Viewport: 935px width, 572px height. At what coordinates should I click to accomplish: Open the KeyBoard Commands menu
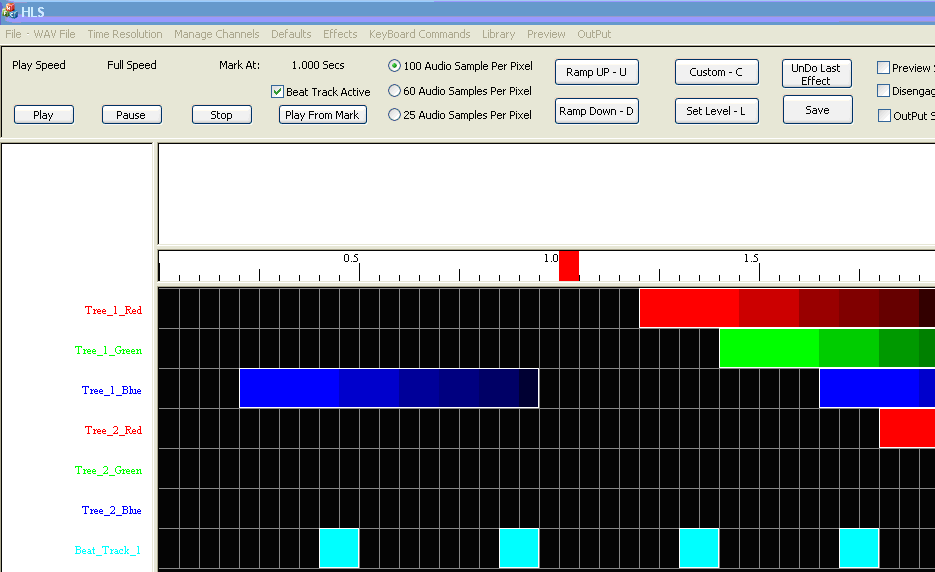[419, 34]
